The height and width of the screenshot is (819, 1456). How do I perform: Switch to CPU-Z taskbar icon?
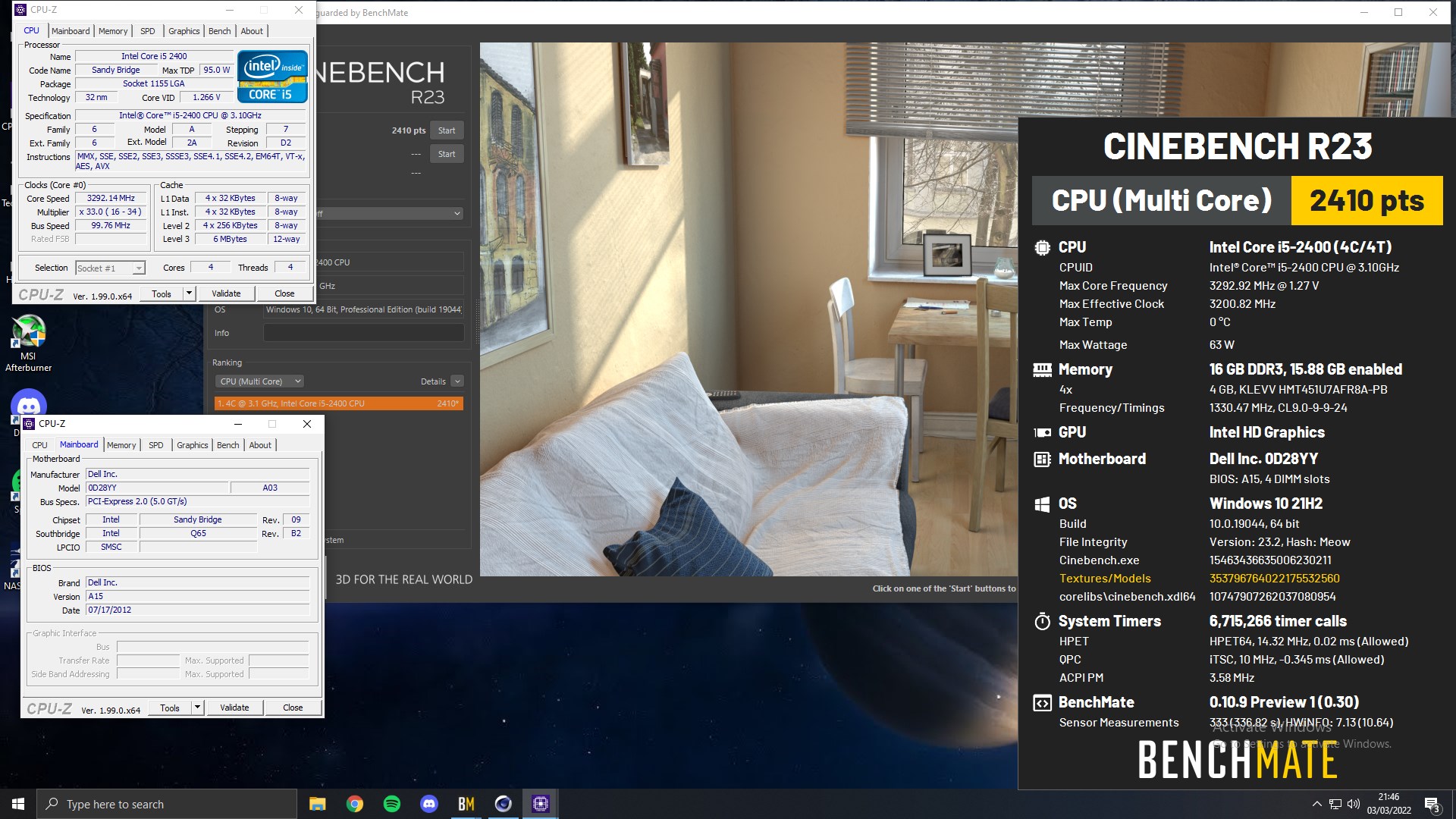coord(541,804)
